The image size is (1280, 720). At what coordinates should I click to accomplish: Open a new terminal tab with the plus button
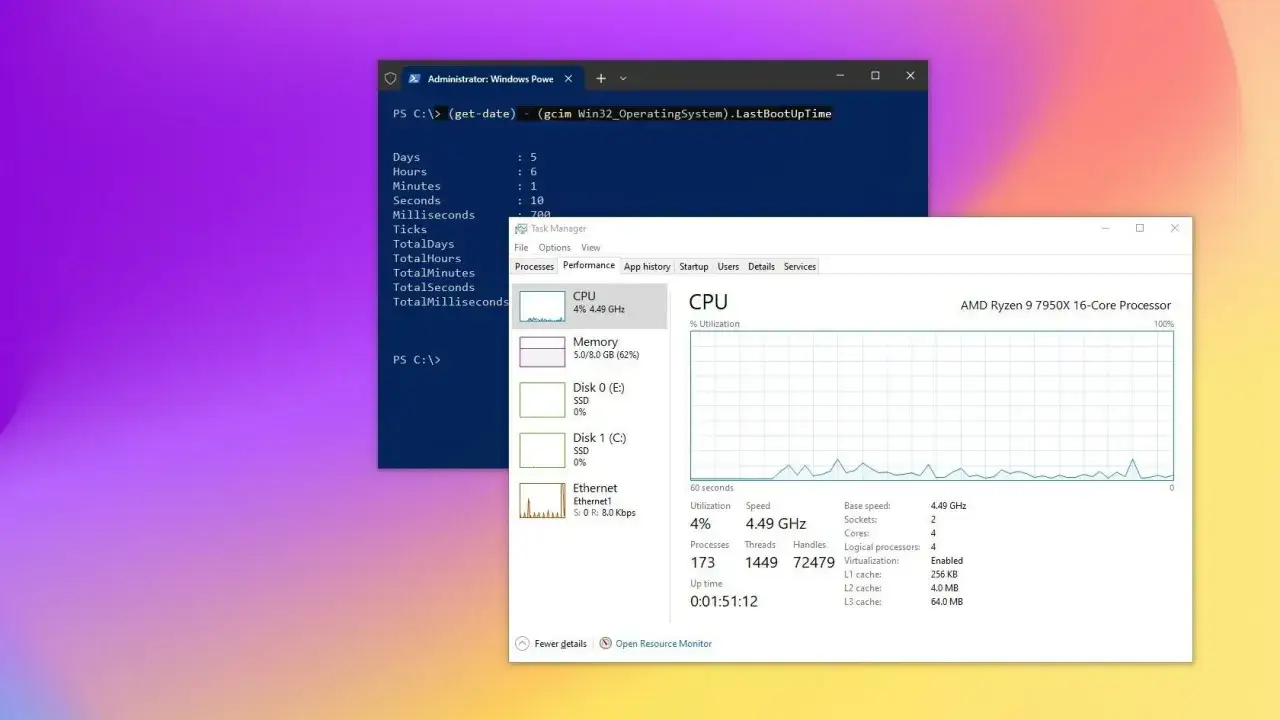tap(601, 78)
